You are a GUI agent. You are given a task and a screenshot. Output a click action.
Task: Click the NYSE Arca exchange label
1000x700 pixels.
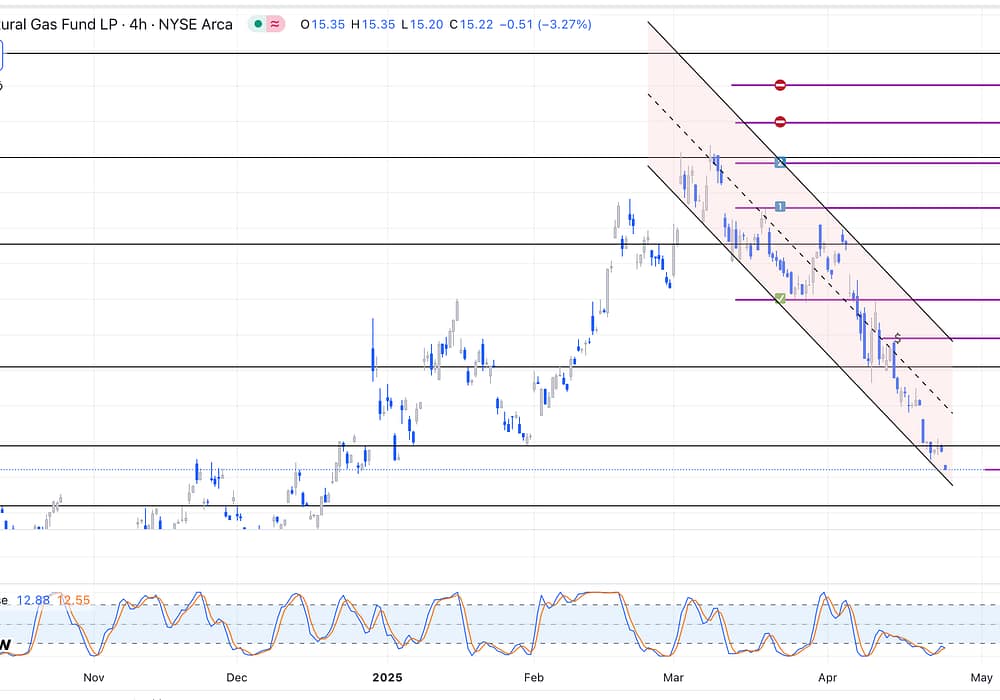click(x=196, y=23)
